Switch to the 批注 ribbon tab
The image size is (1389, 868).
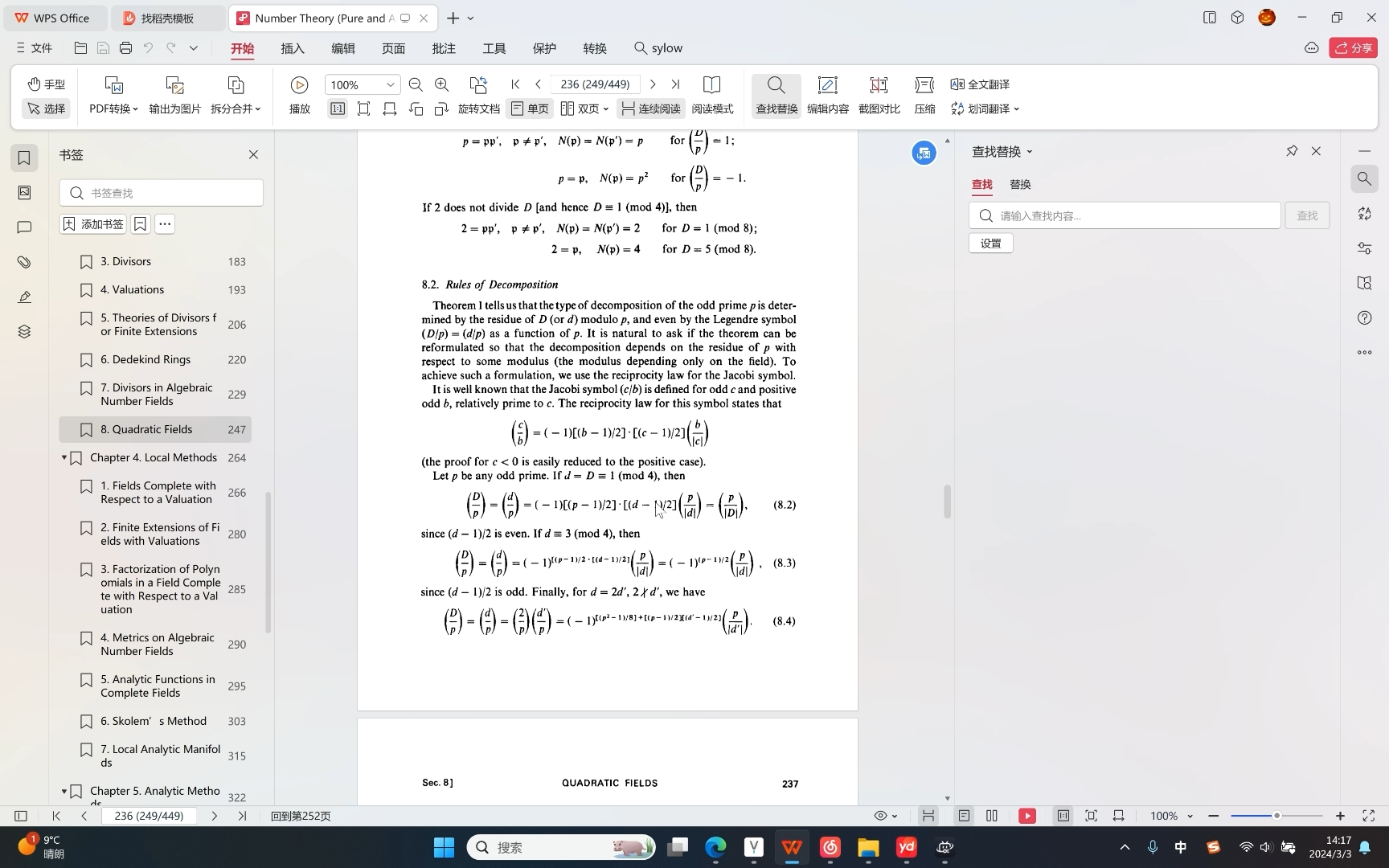[x=443, y=48]
